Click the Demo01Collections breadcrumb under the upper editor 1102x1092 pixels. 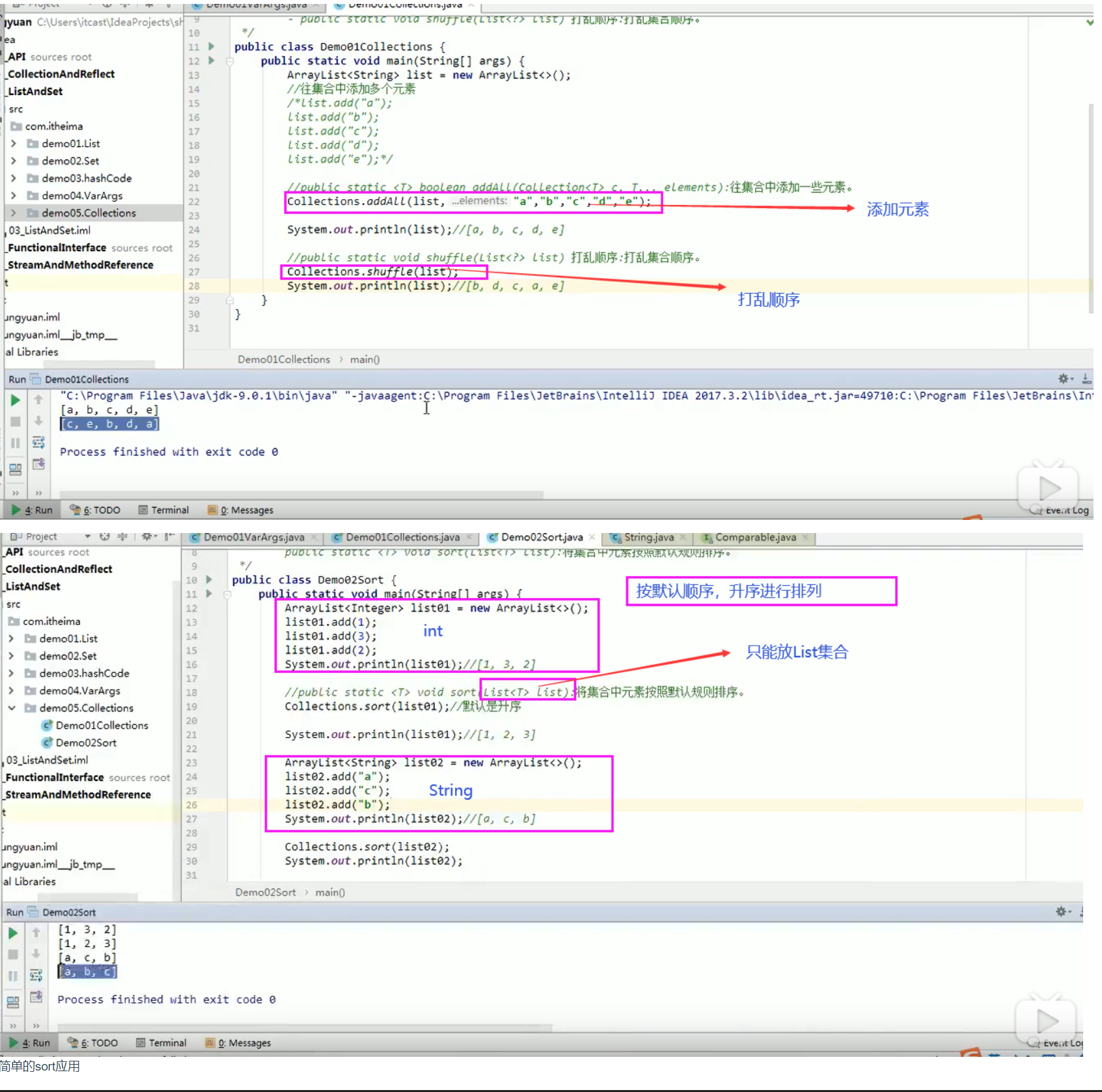[x=284, y=359]
